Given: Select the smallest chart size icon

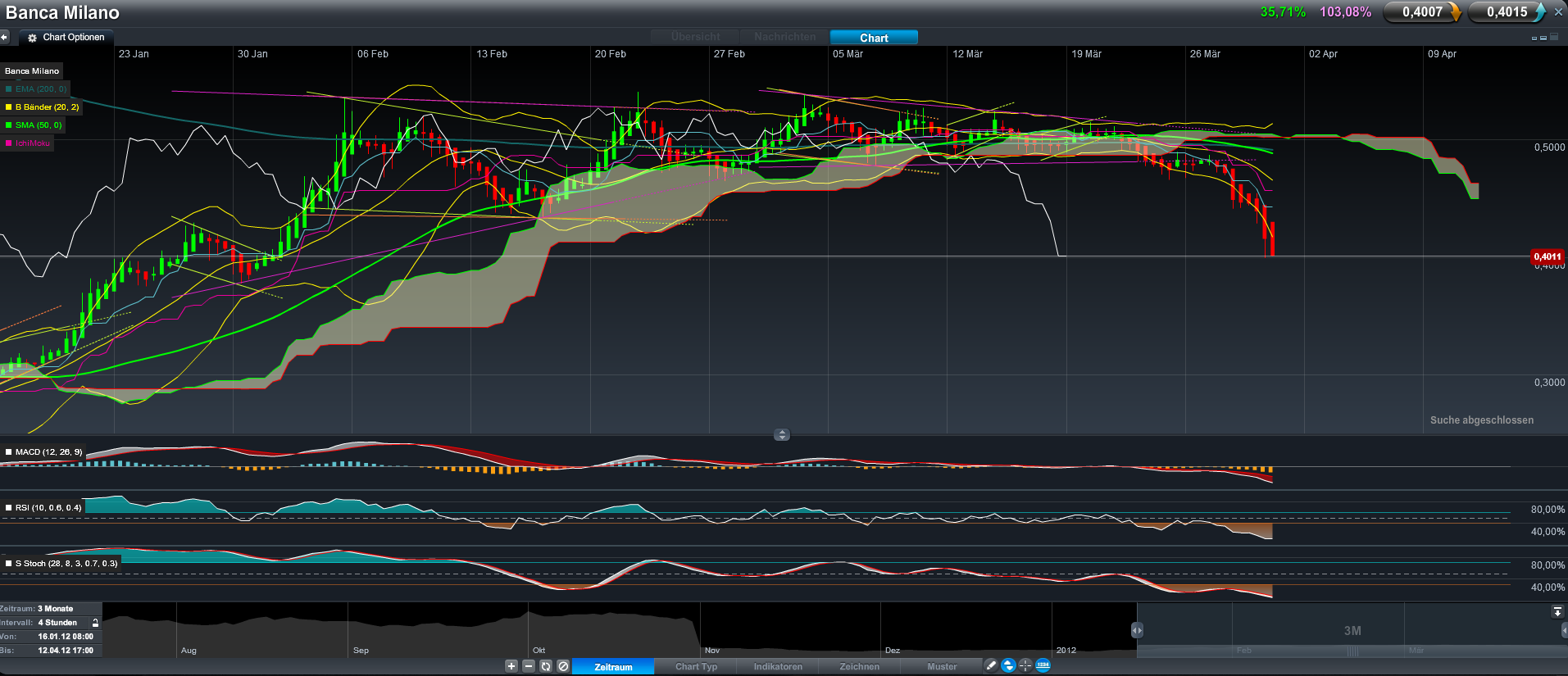Looking at the screenshot, I should (x=1534, y=39).
